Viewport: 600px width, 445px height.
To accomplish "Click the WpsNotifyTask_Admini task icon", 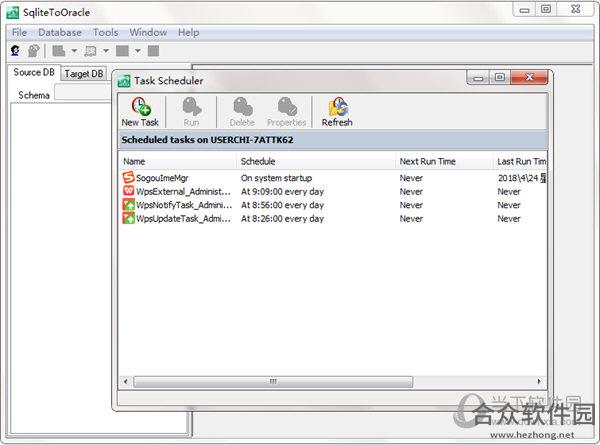I will pyautogui.click(x=129, y=204).
